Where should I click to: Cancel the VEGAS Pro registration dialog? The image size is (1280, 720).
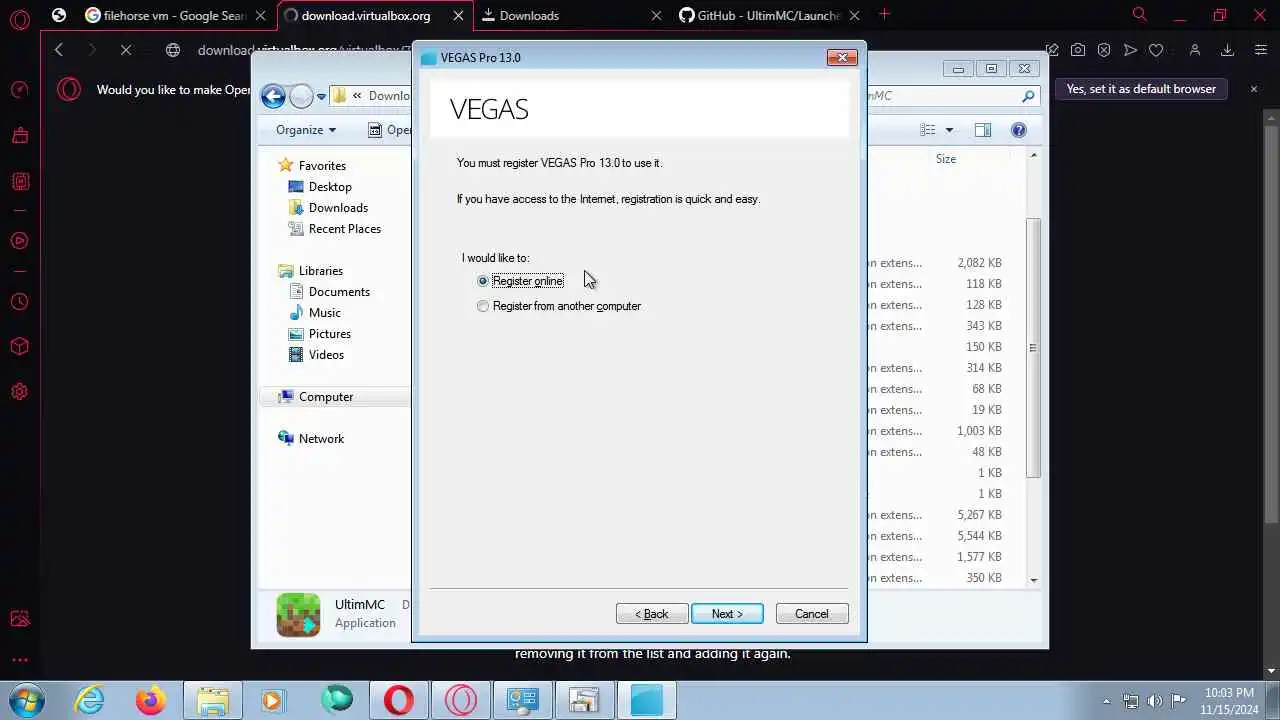pos(812,614)
